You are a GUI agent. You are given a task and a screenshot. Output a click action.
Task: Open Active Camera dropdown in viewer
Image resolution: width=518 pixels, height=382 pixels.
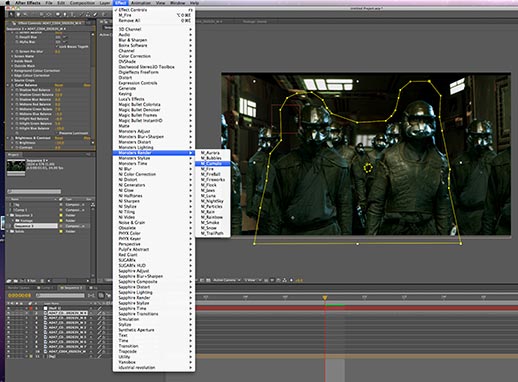pyautogui.click(x=226, y=280)
